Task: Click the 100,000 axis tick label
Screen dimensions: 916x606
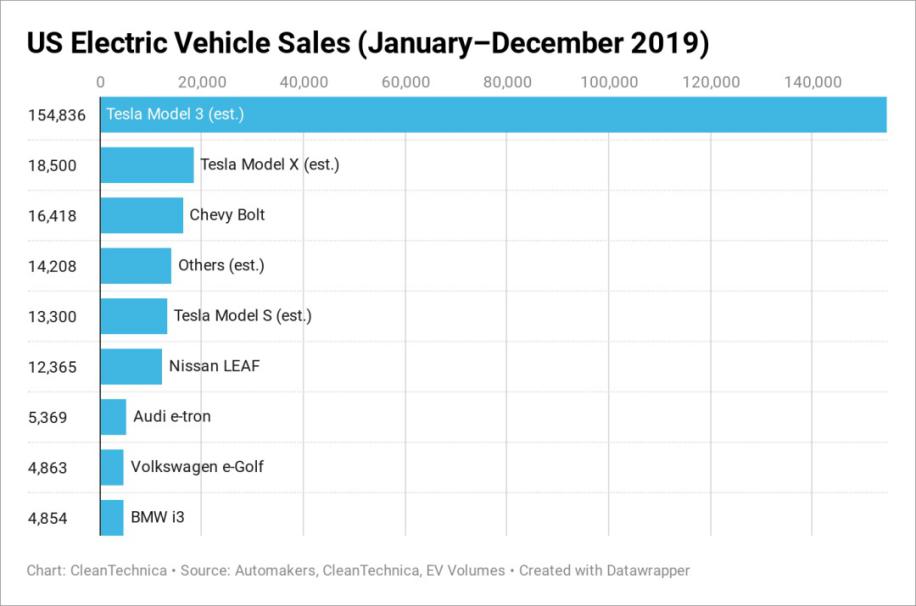Action: click(x=609, y=82)
